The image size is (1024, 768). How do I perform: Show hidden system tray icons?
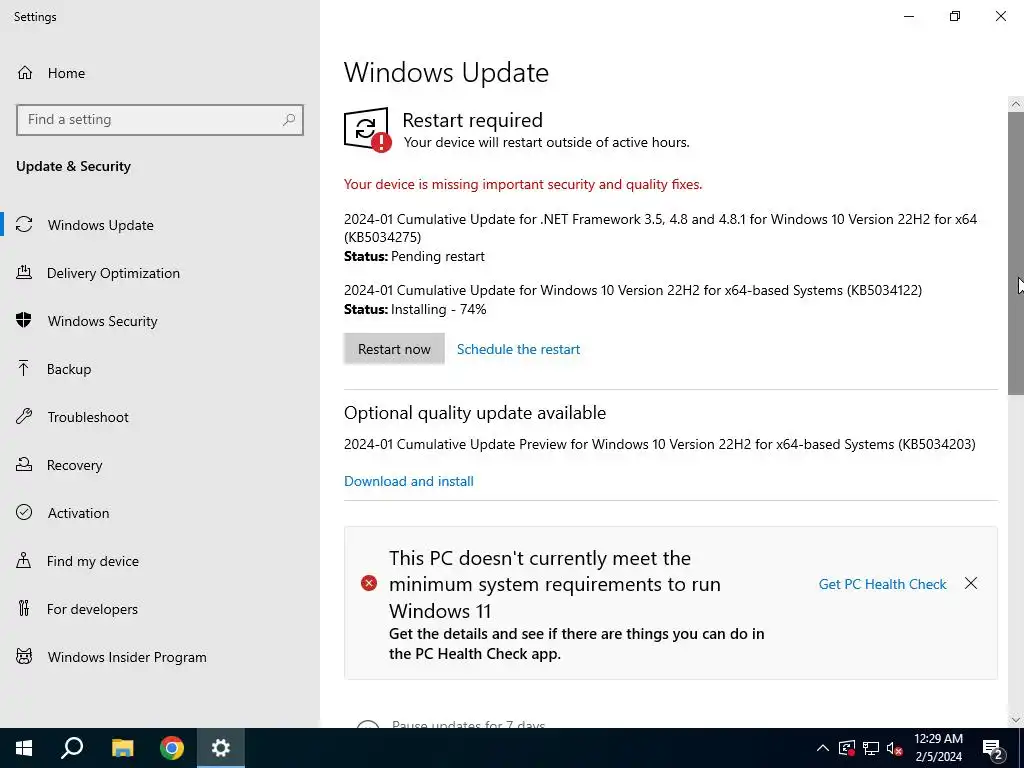[x=823, y=748]
